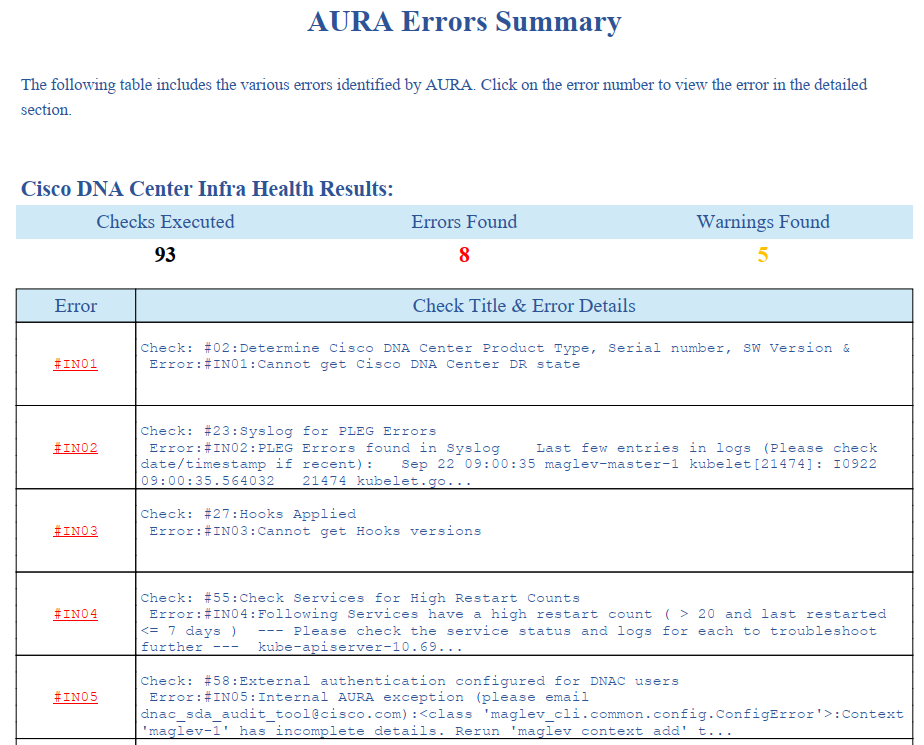The image size is (924, 745).
Task: Click the Error column header
Action: point(76,306)
